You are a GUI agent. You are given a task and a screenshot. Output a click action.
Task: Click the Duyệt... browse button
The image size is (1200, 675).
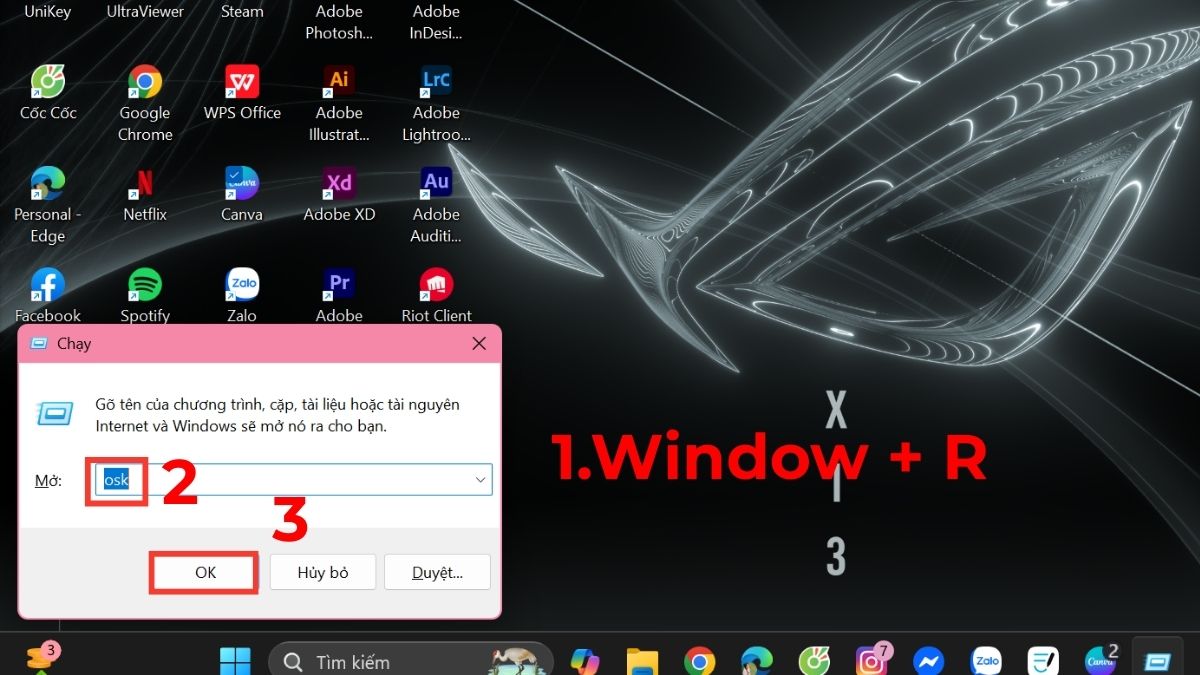click(x=437, y=572)
